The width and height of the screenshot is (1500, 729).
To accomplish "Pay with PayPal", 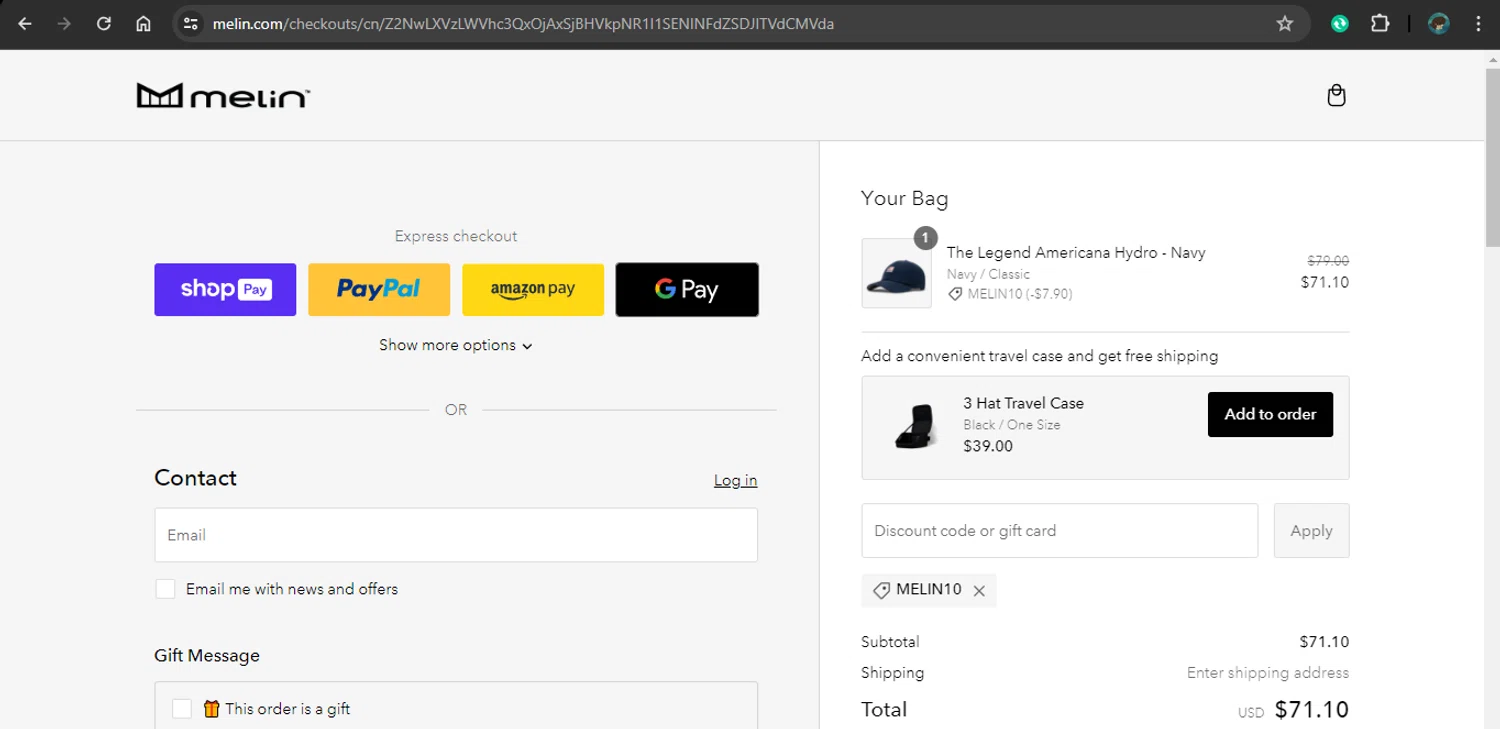I will tap(379, 290).
